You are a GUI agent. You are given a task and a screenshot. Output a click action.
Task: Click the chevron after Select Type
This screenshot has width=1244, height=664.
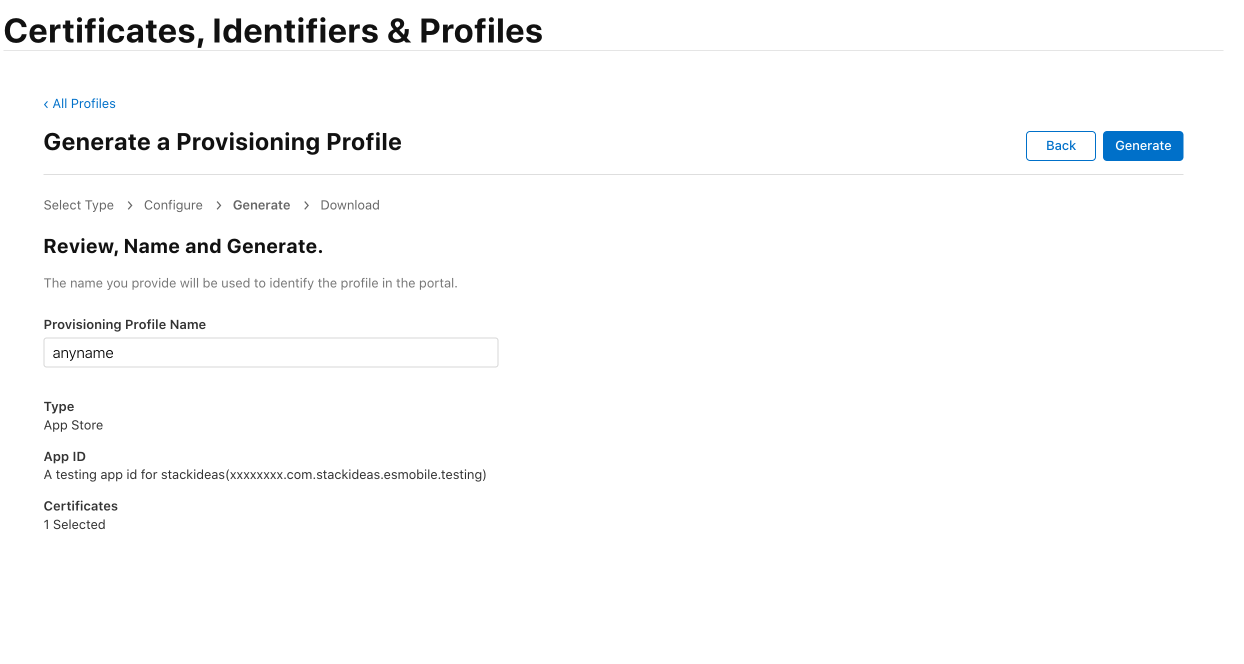tap(128, 205)
